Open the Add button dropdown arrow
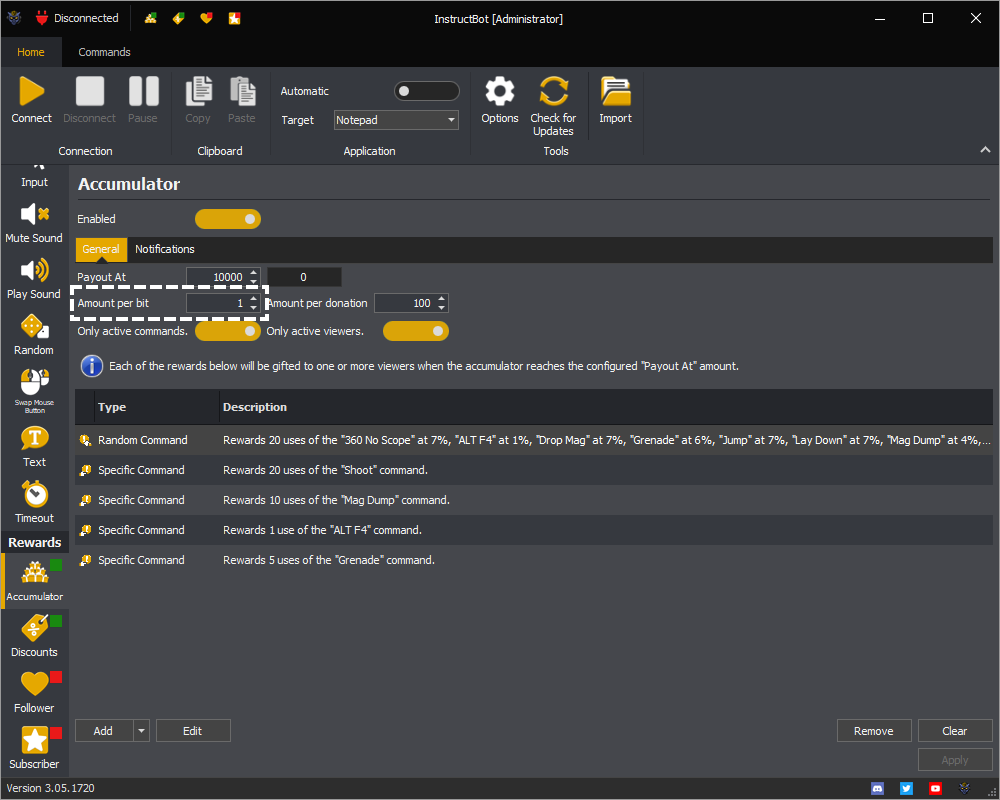 pos(141,731)
